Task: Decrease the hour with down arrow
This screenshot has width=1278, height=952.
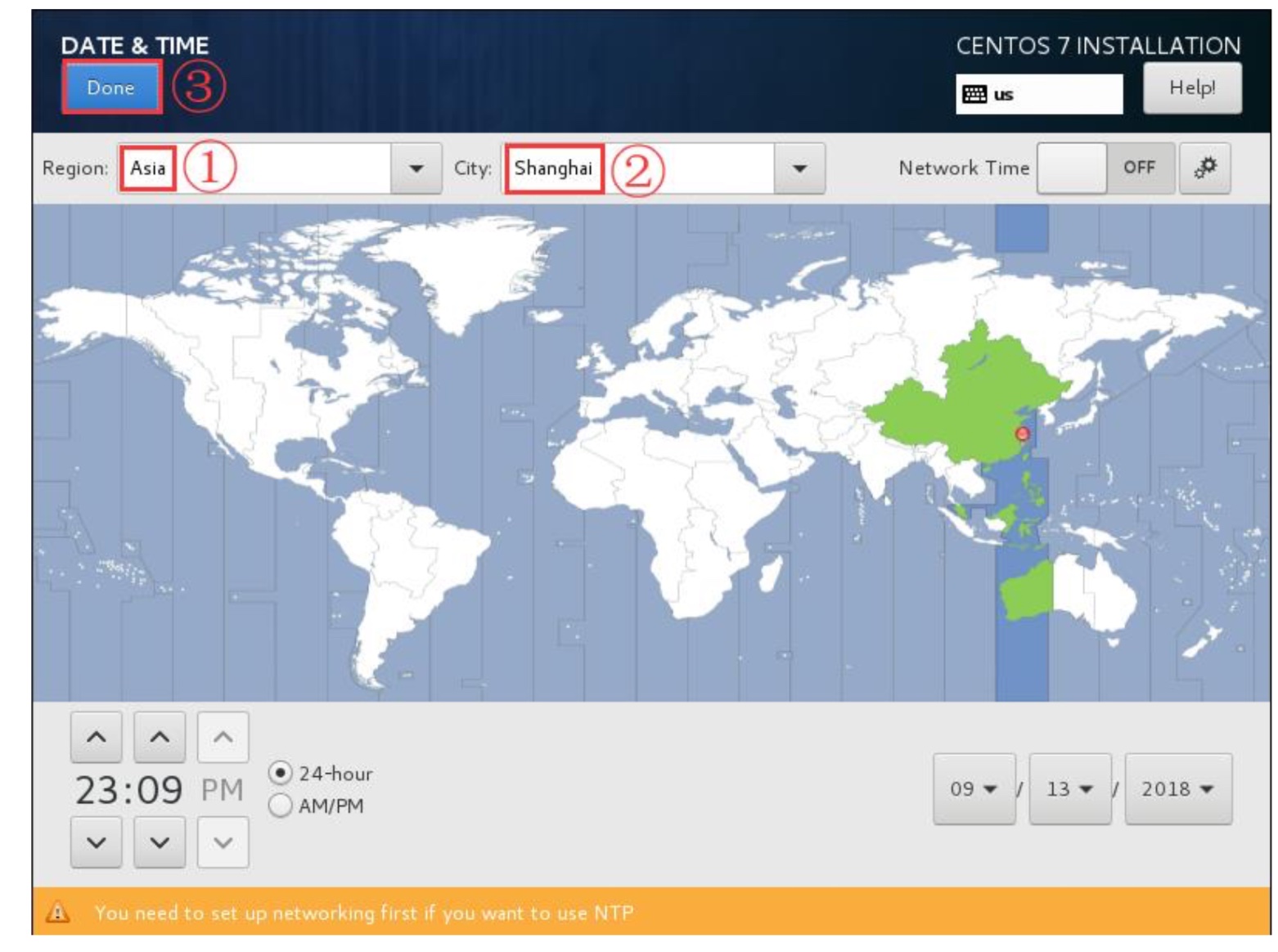Action: click(x=97, y=842)
